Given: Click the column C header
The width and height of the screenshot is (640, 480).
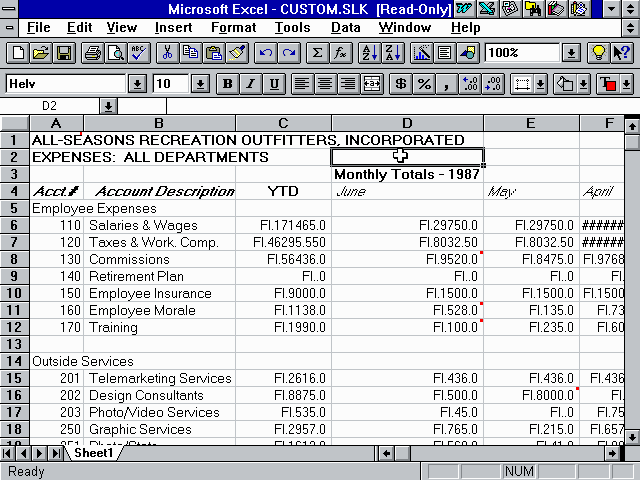Looking at the screenshot, I should [x=282, y=123].
